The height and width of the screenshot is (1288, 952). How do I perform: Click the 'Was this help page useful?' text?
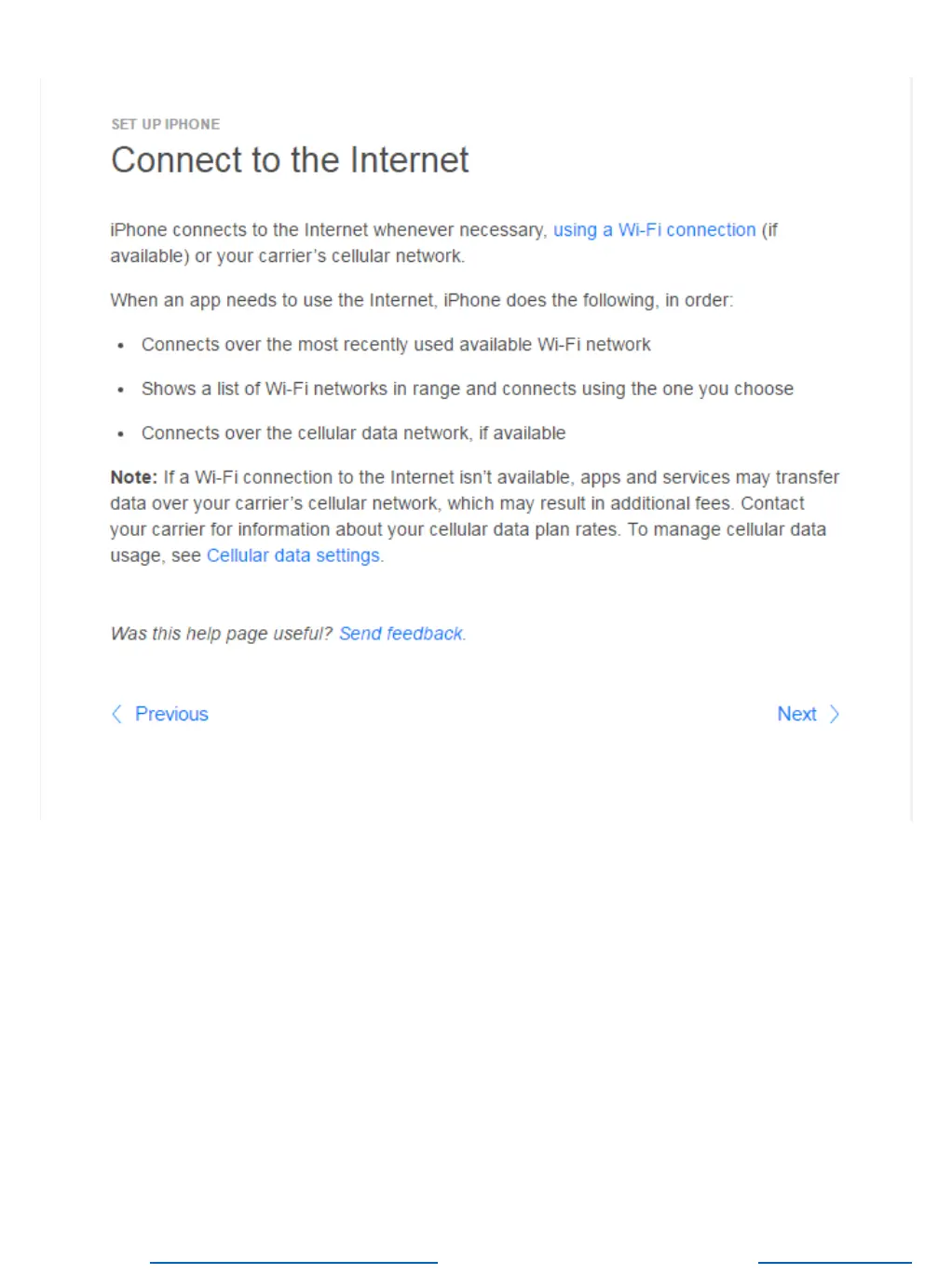click(x=221, y=634)
